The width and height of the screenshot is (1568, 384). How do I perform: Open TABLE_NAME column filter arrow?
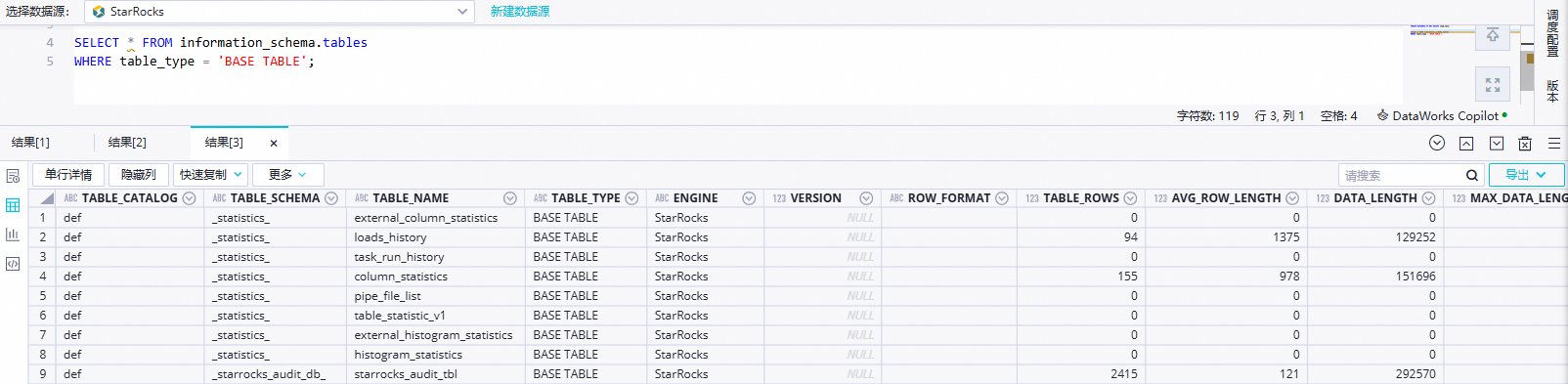[509, 198]
